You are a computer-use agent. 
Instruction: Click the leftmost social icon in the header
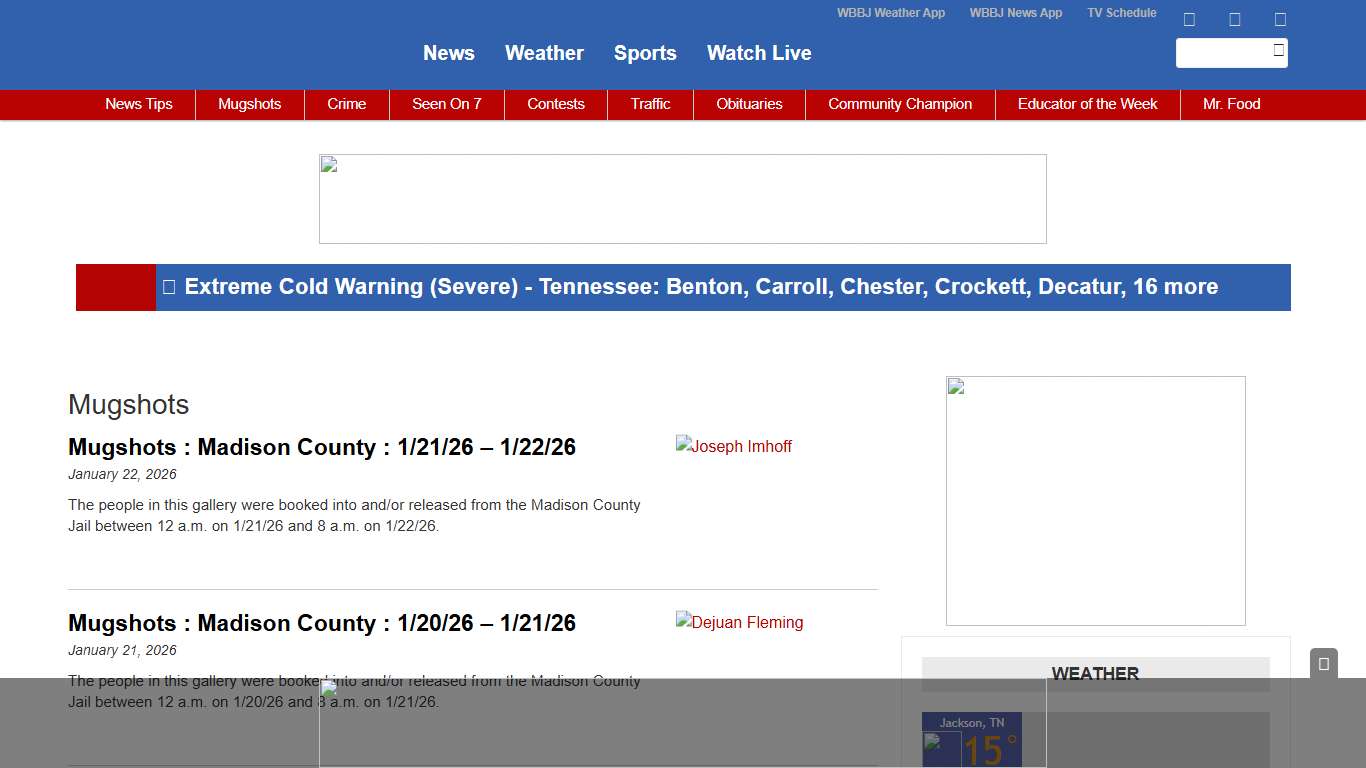click(x=1189, y=19)
